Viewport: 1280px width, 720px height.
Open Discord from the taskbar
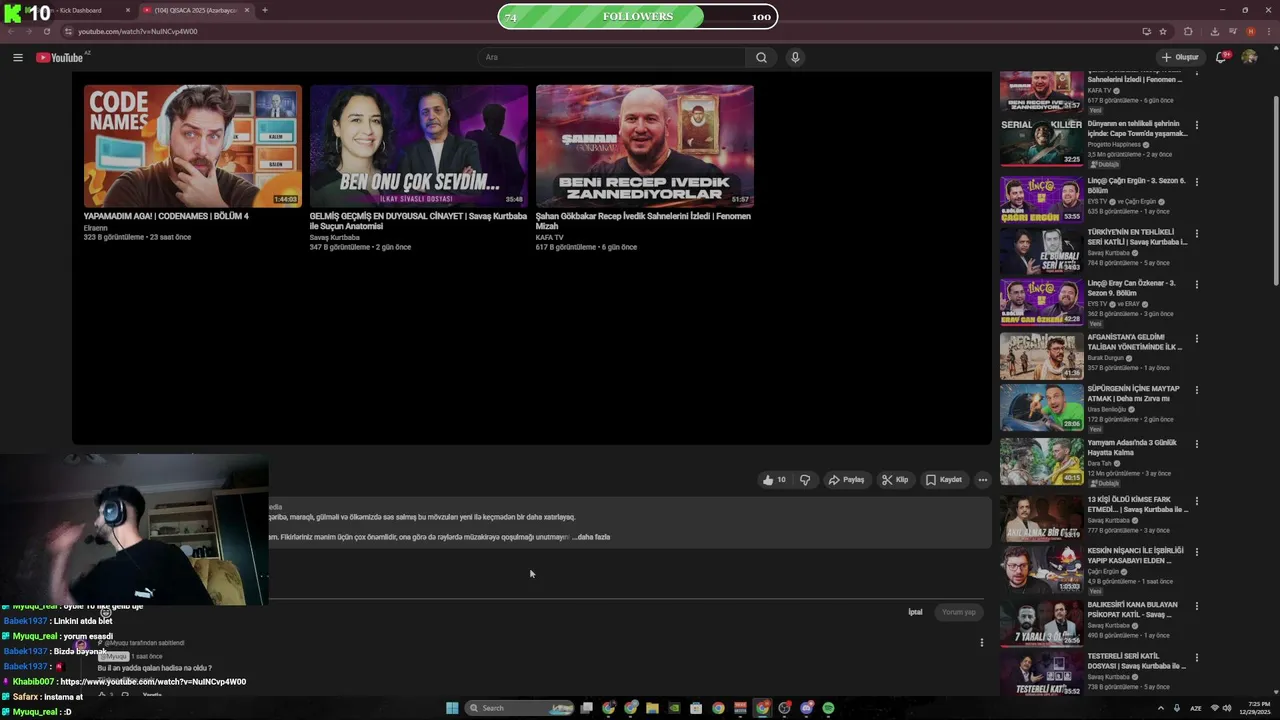click(806, 708)
